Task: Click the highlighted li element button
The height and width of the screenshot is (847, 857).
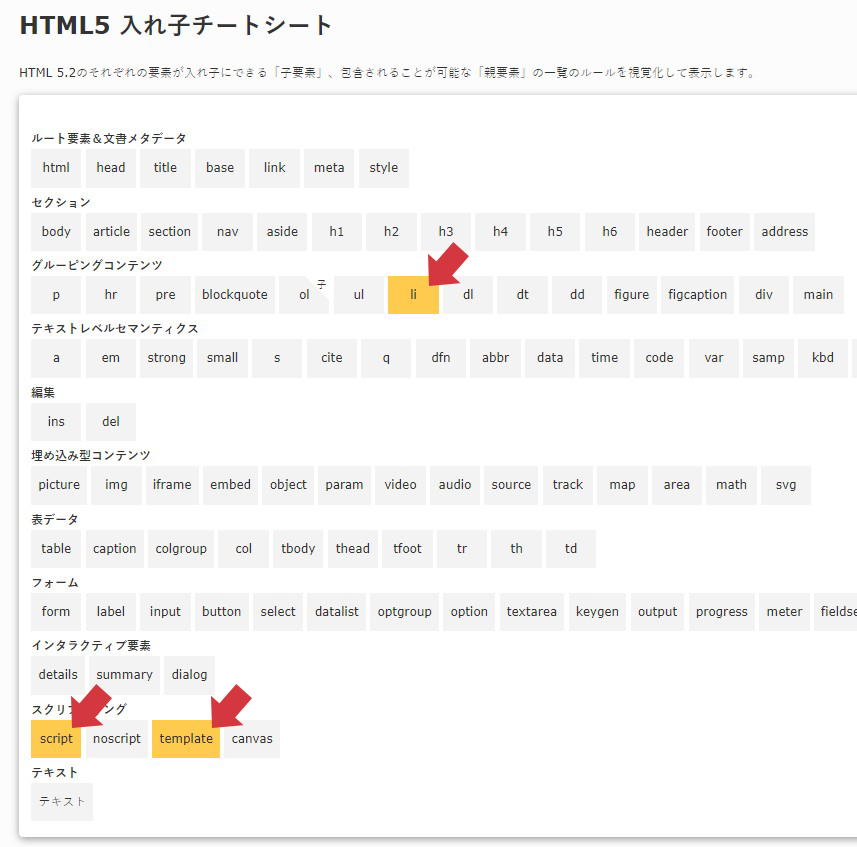Action: (413, 295)
